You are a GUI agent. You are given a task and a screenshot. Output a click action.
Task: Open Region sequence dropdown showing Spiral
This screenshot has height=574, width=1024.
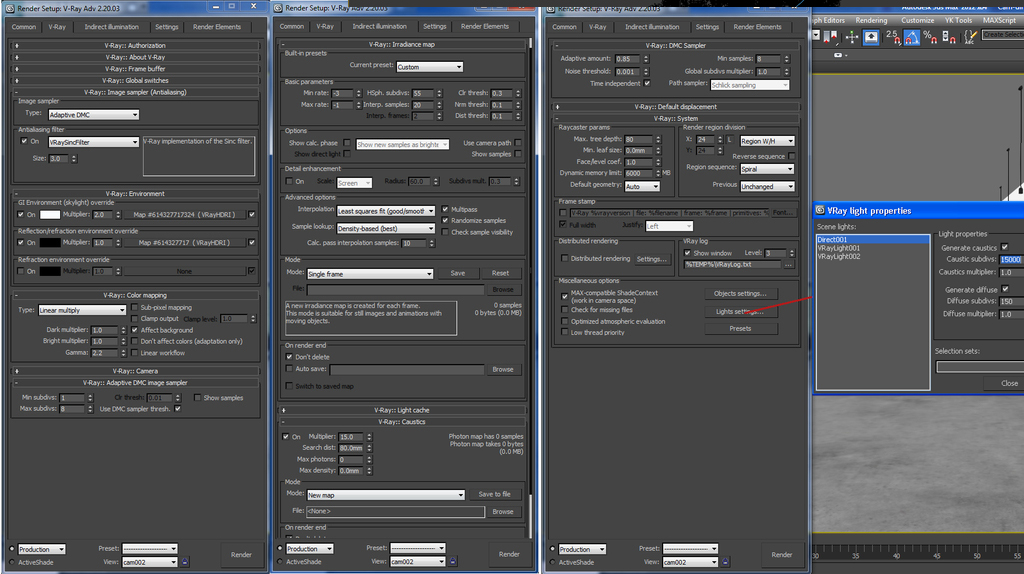767,169
